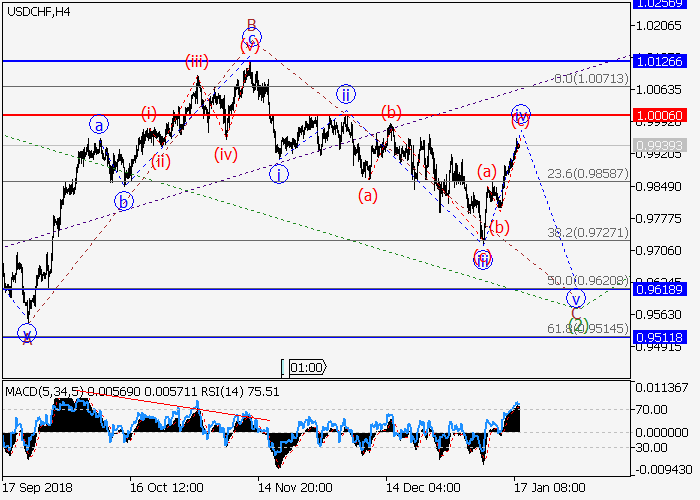
Task: Click the 38.2(0.97271) Fibonacci label
Action: tap(594, 232)
